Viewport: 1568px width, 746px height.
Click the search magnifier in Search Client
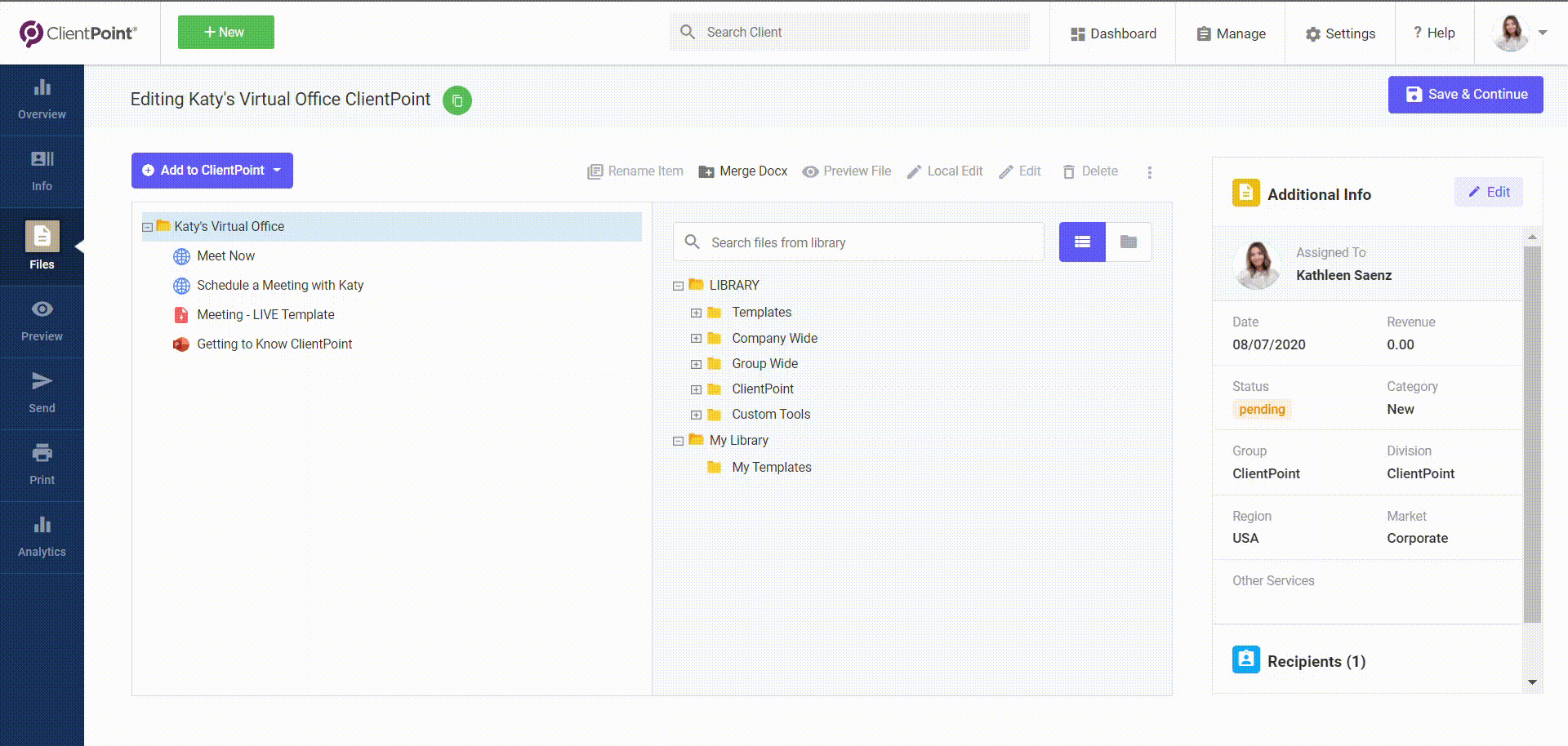688,32
